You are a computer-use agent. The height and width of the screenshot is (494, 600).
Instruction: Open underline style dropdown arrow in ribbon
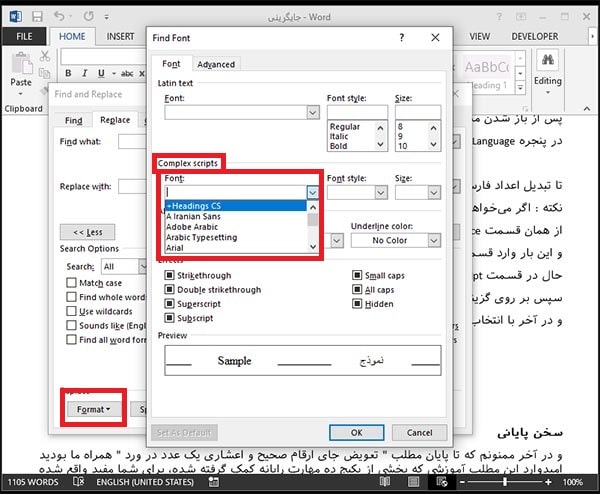coord(114,73)
